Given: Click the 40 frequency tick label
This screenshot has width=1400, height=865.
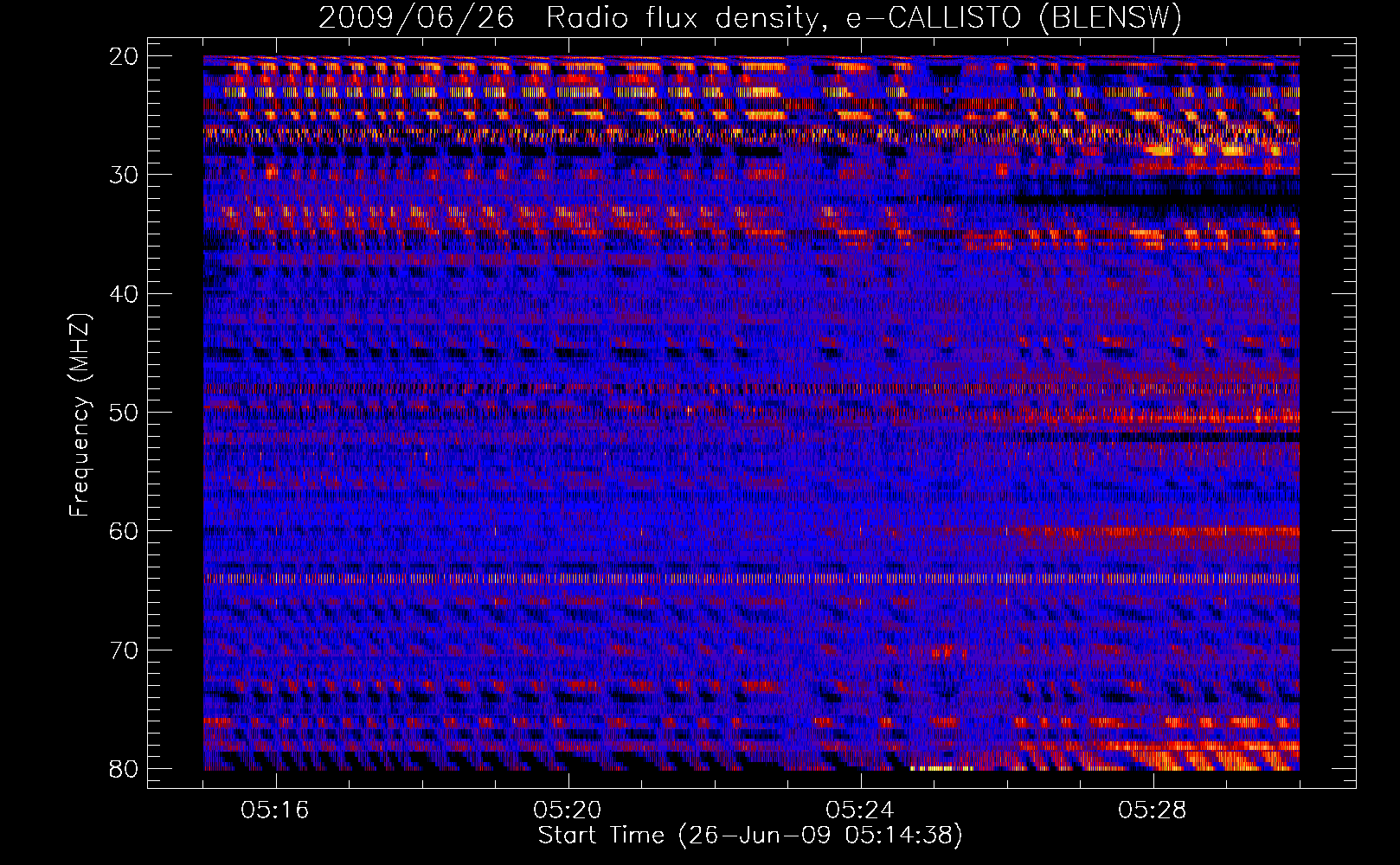Looking at the screenshot, I should (125, 294).
